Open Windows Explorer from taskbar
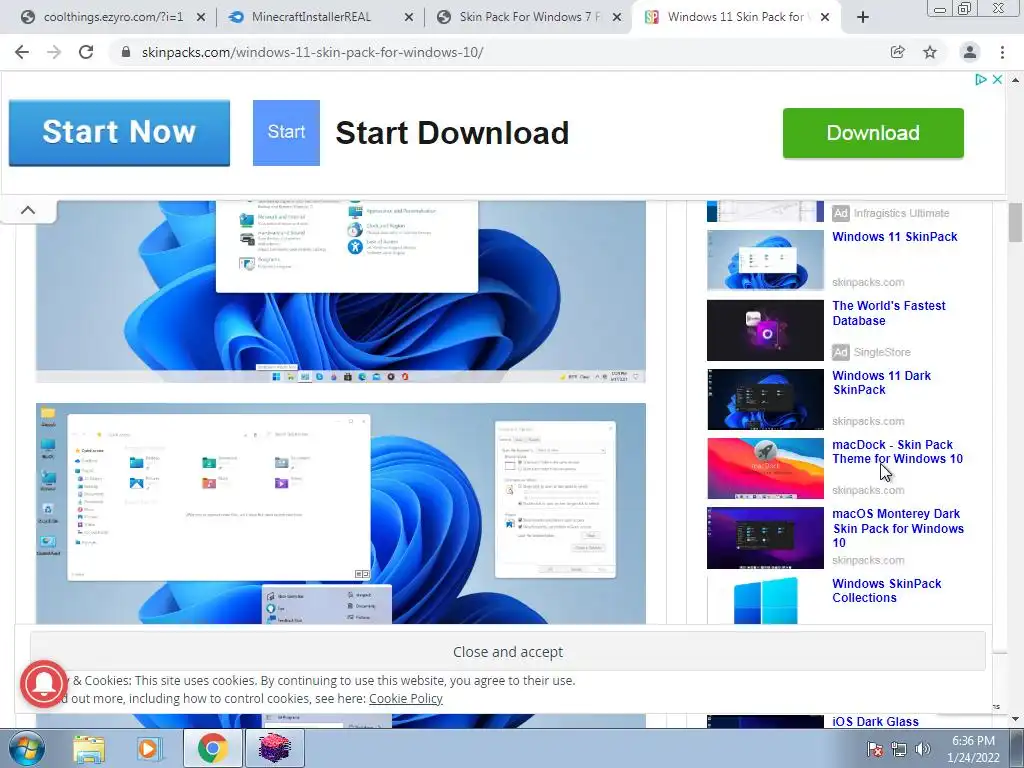The image size is (1024, 768). tap(89, 748)
